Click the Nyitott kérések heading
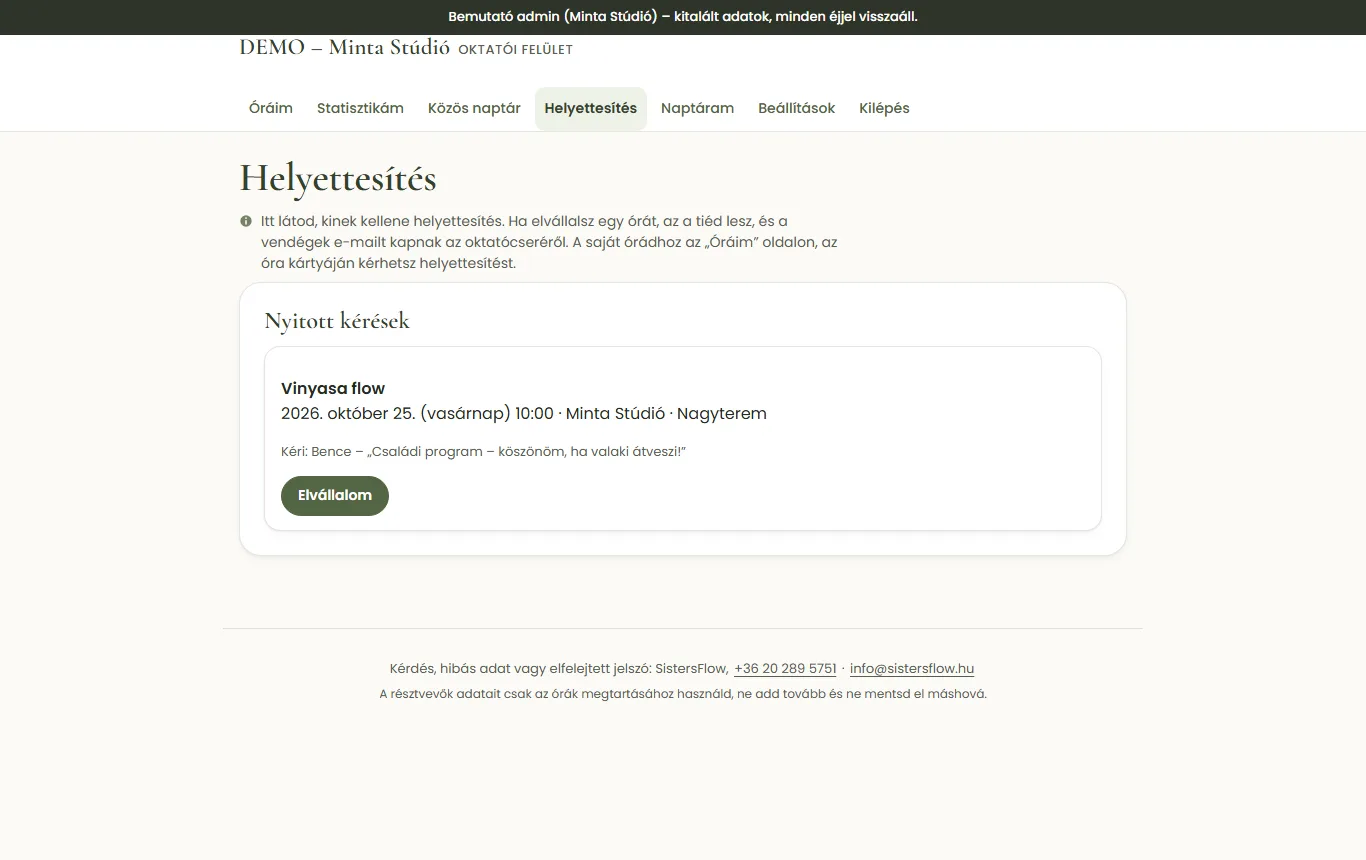The width and height of the screenshot is (1366, 860). (x=337, y=321)
